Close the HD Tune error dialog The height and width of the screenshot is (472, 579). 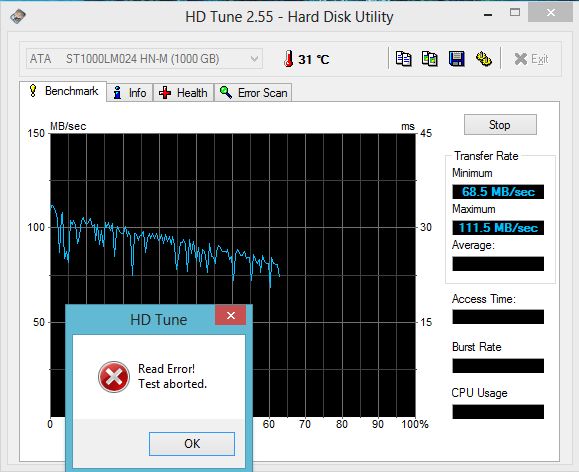pyautogui.click(x=231, y=315)
